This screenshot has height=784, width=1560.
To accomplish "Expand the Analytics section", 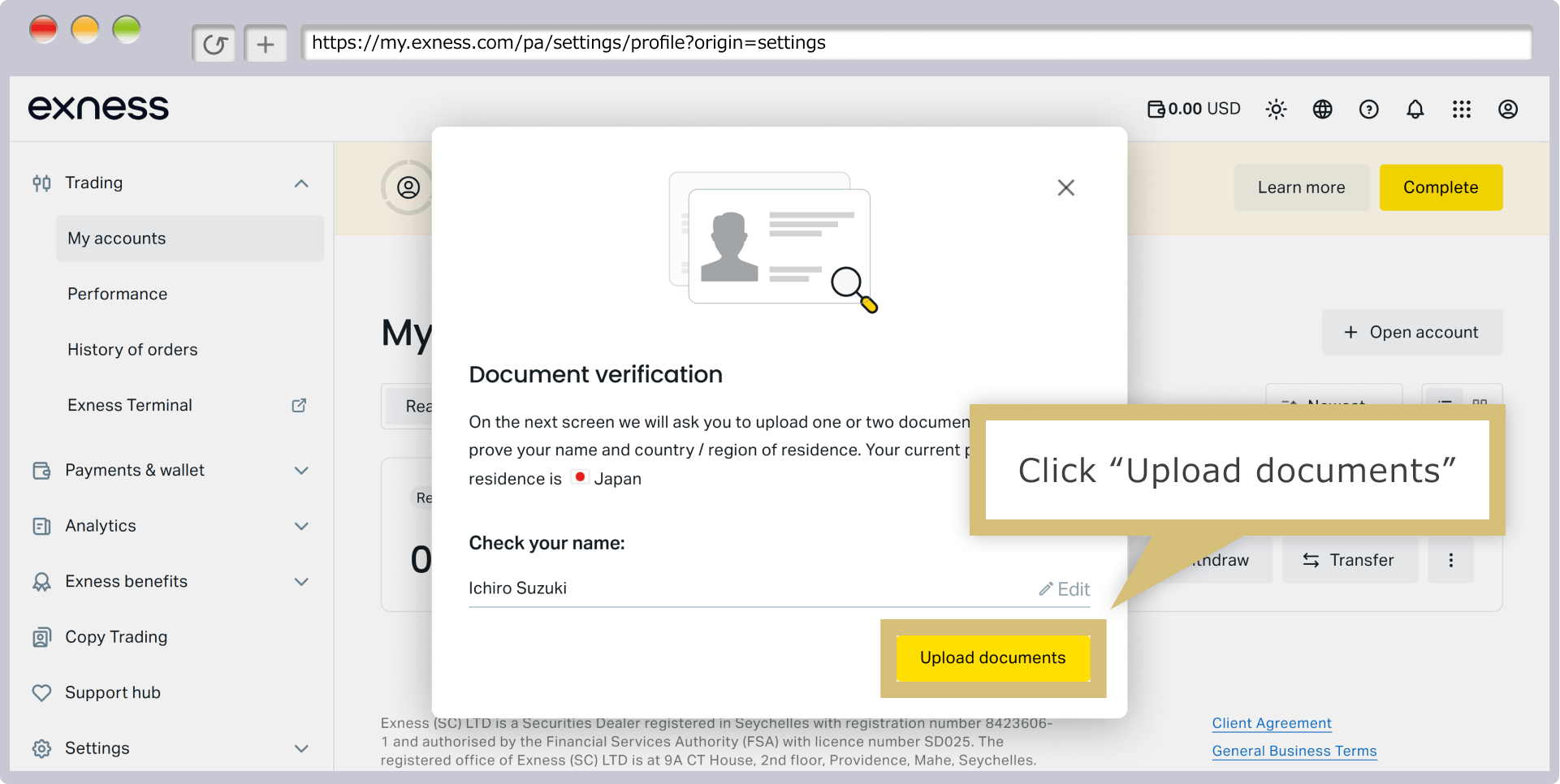I will (x=301, y=526).
